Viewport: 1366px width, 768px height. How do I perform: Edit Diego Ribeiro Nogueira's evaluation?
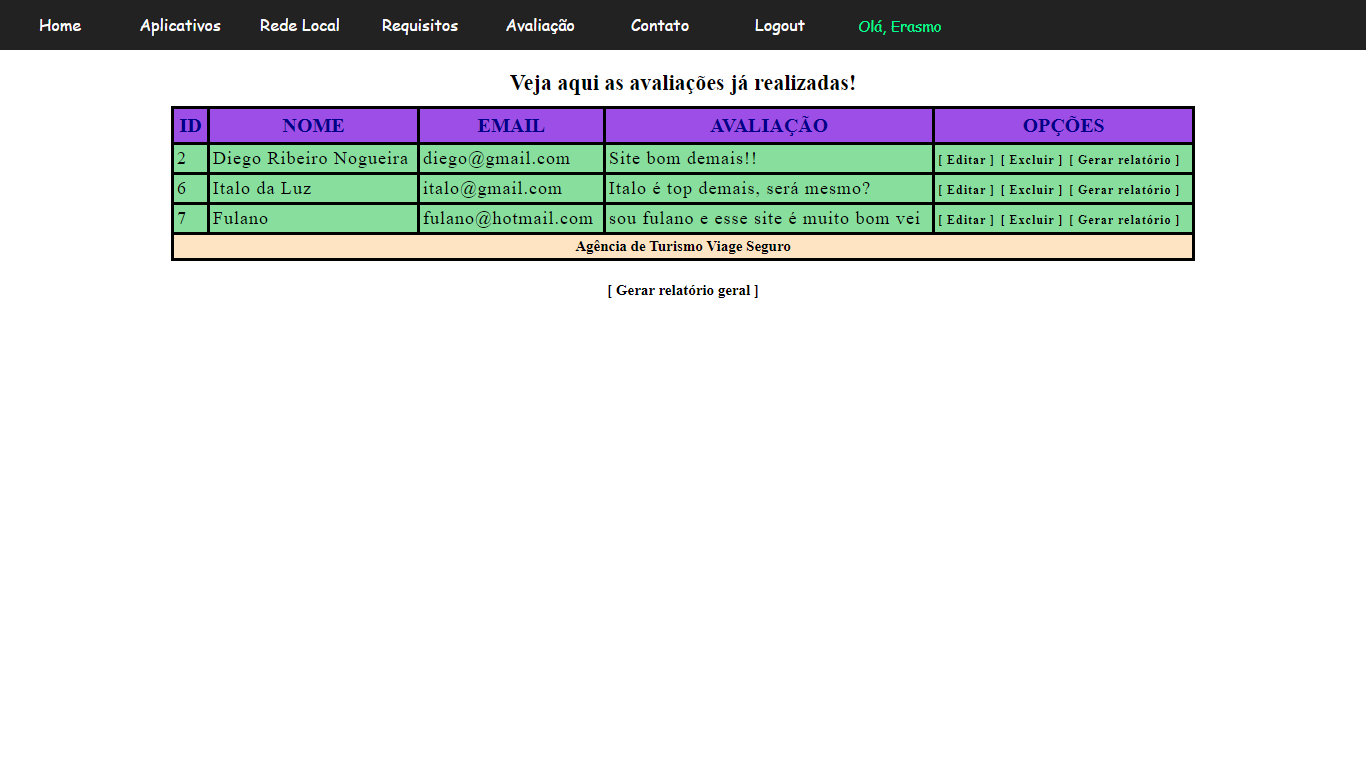pyautogui.click(x=966, y=160)
